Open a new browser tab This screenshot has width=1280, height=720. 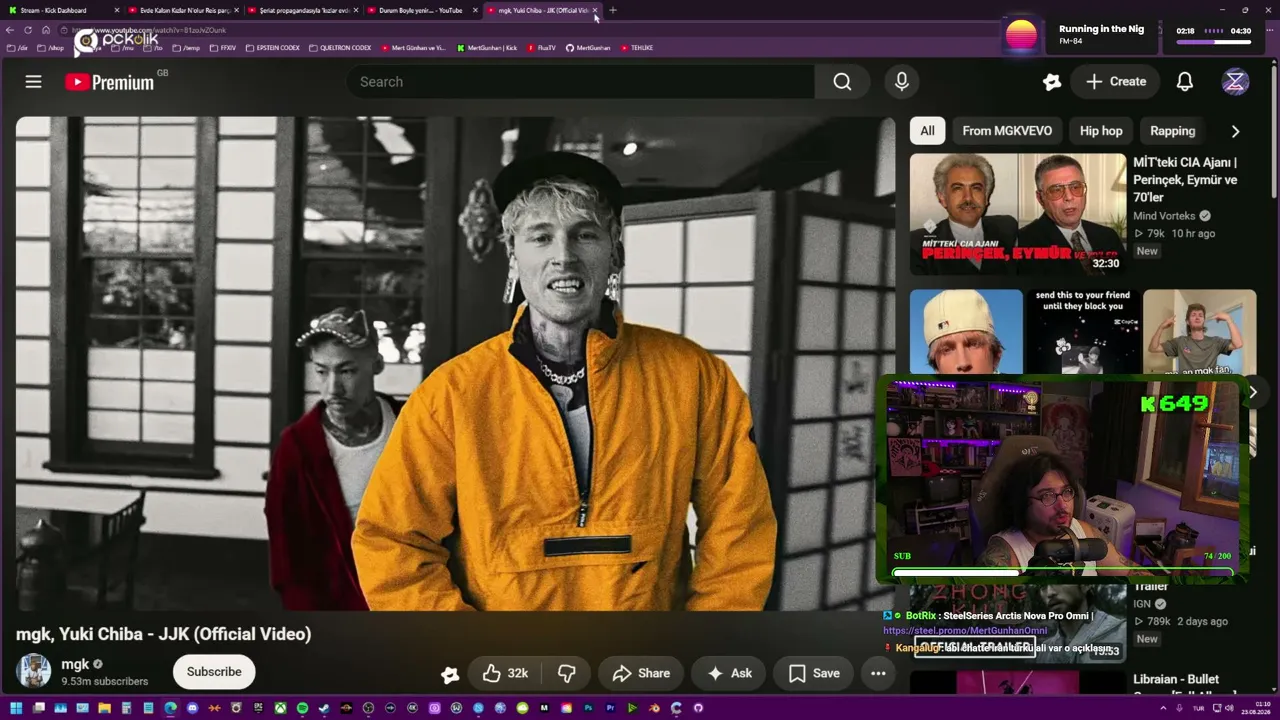(613, 10)
